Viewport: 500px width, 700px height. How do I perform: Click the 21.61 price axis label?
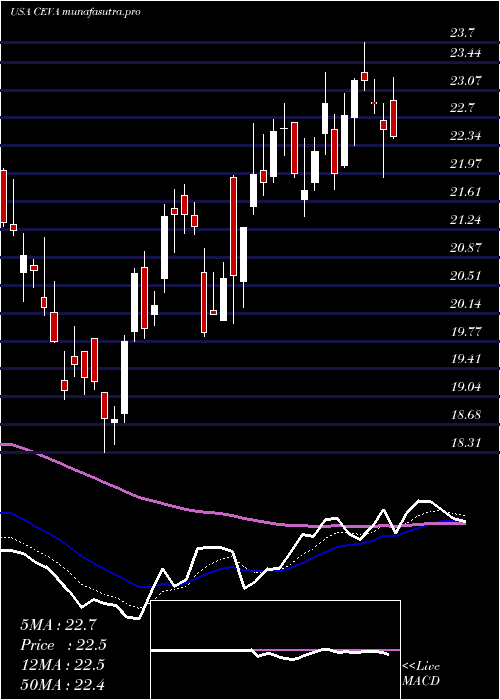point(466,192)
